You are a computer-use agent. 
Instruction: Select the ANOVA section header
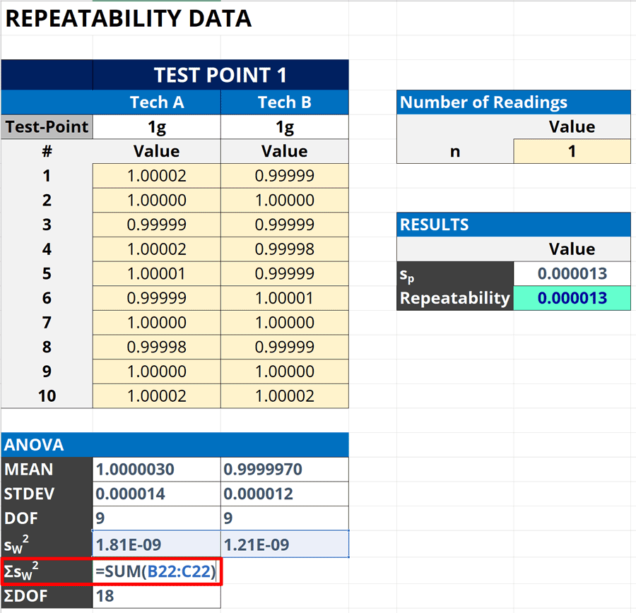[x=175, y=445]
